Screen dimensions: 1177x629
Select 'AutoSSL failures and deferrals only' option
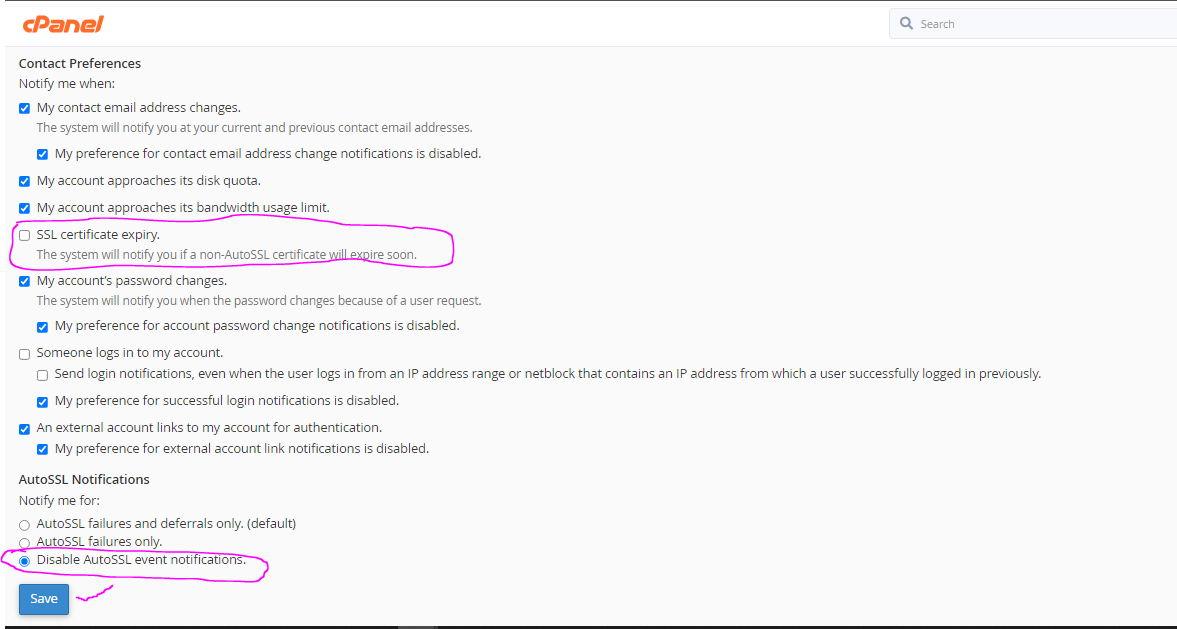(x=24, y=523)
